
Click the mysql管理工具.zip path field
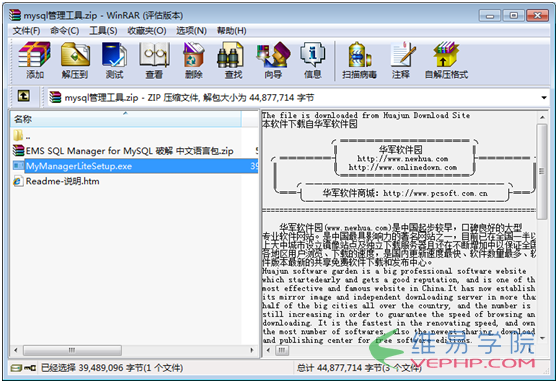pos(298,98)
